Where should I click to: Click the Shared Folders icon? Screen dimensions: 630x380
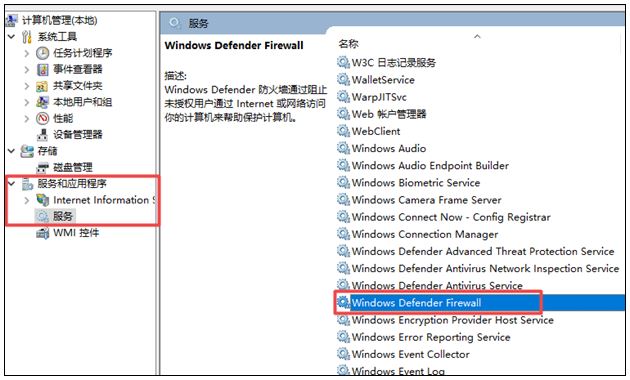(42, 86)
